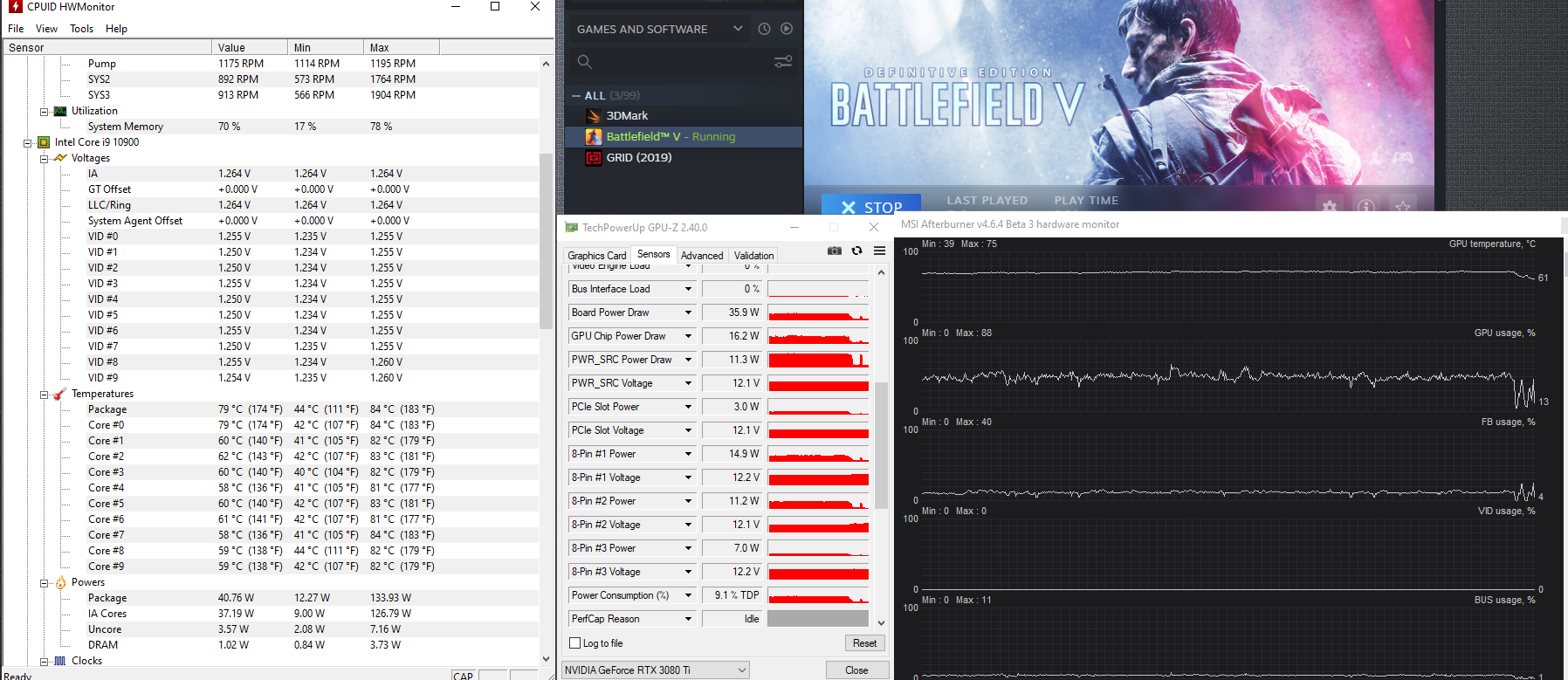Click the ready-to-play filter icon in Steam
The height and width of the screenshot is (680, 1568).
tap(787, 29)
